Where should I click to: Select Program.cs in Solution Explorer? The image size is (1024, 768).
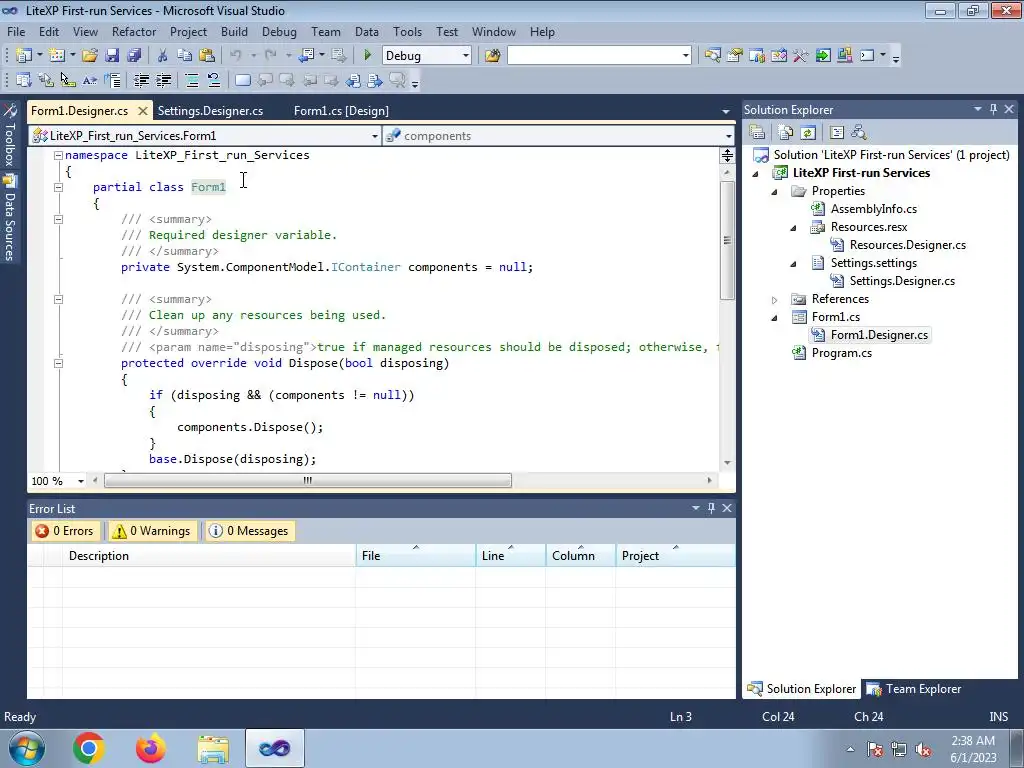coord(841,353)
